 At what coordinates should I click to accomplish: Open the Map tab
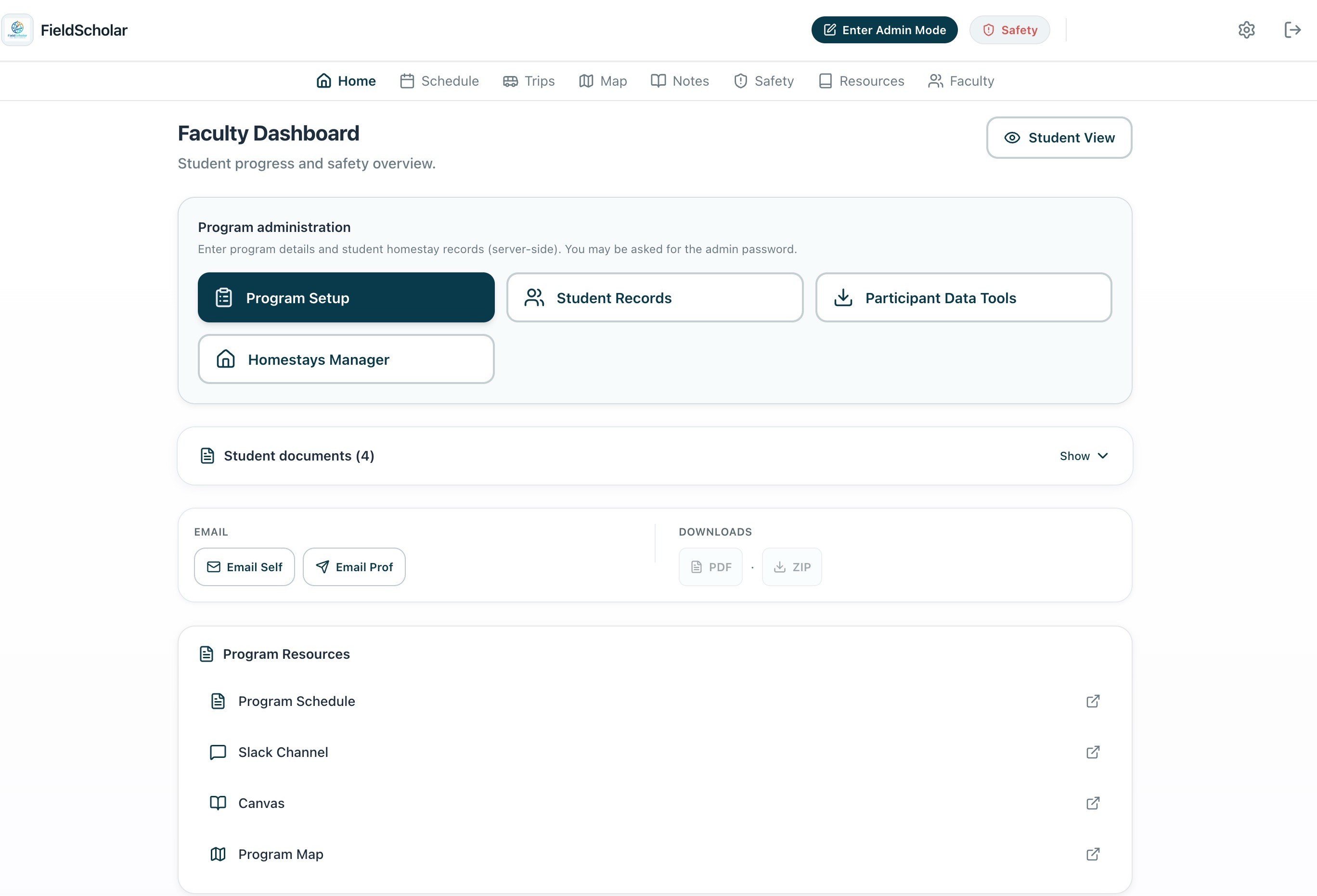click(602, 81)
